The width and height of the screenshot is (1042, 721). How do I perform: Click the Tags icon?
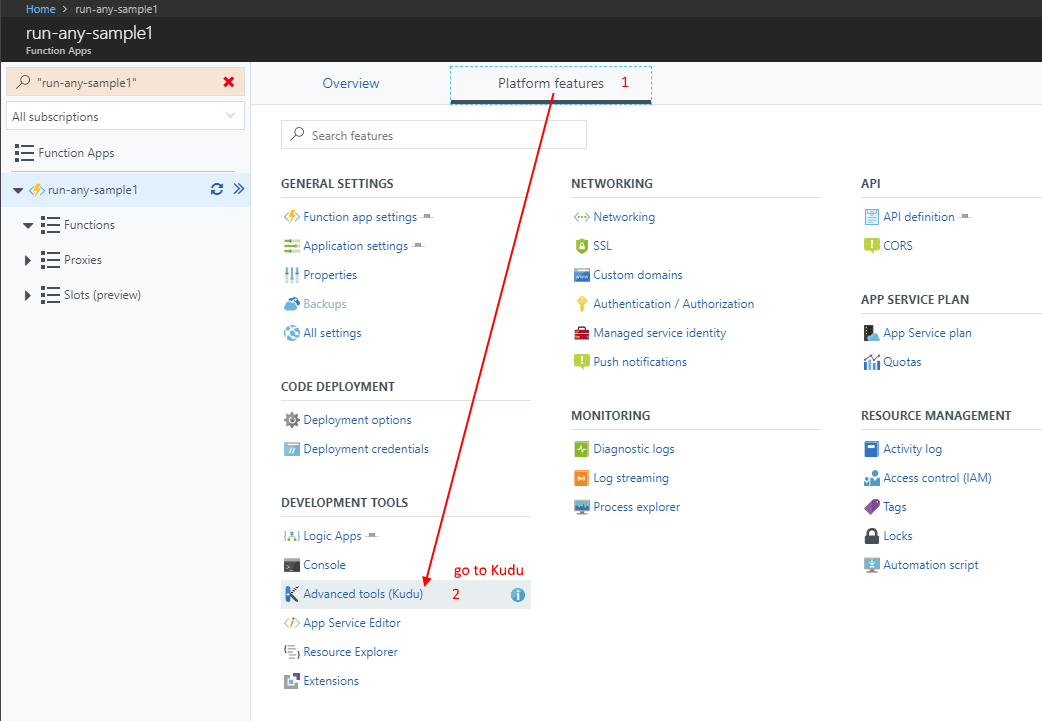871,507
